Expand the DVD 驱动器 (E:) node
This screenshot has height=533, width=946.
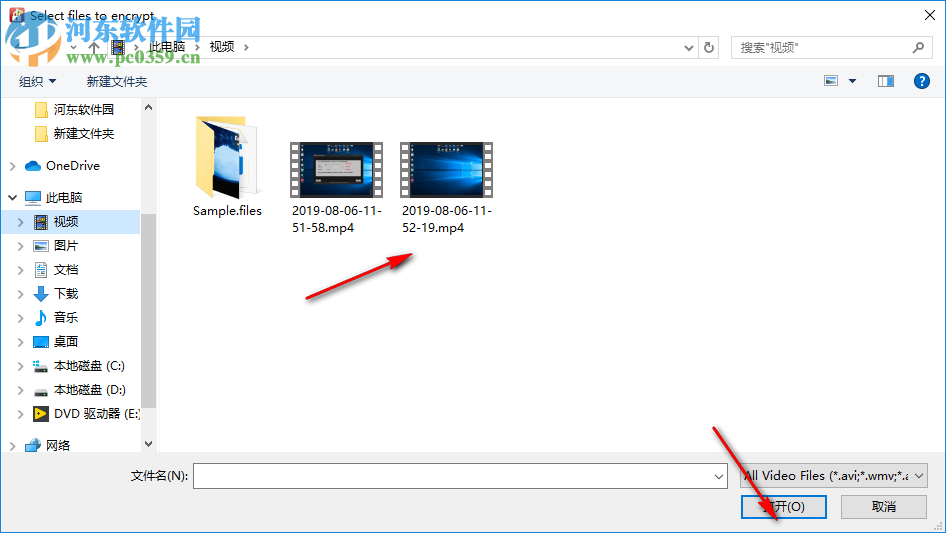click(x=21, y=414)
